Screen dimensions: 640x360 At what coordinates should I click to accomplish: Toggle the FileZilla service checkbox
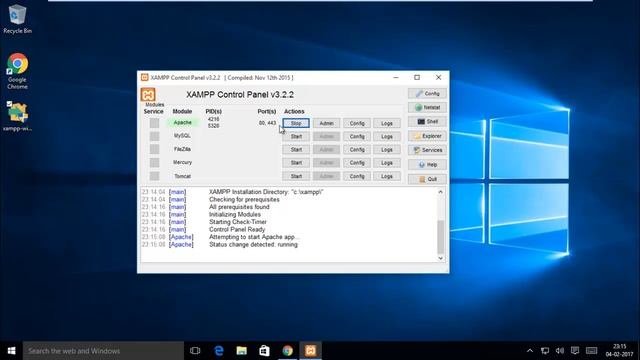(154, 149)
